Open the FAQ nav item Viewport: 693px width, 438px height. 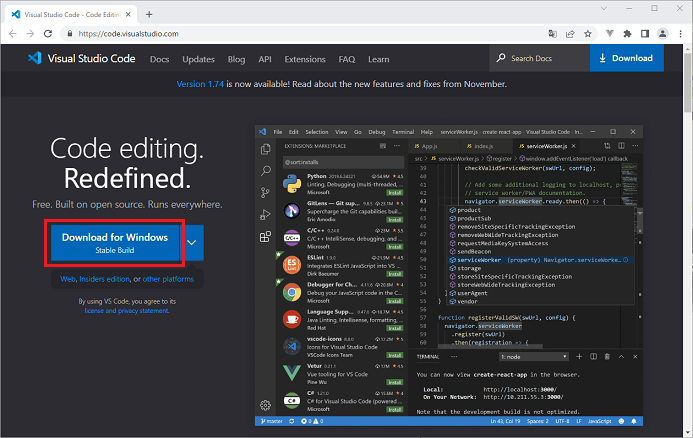pos(346,59)
